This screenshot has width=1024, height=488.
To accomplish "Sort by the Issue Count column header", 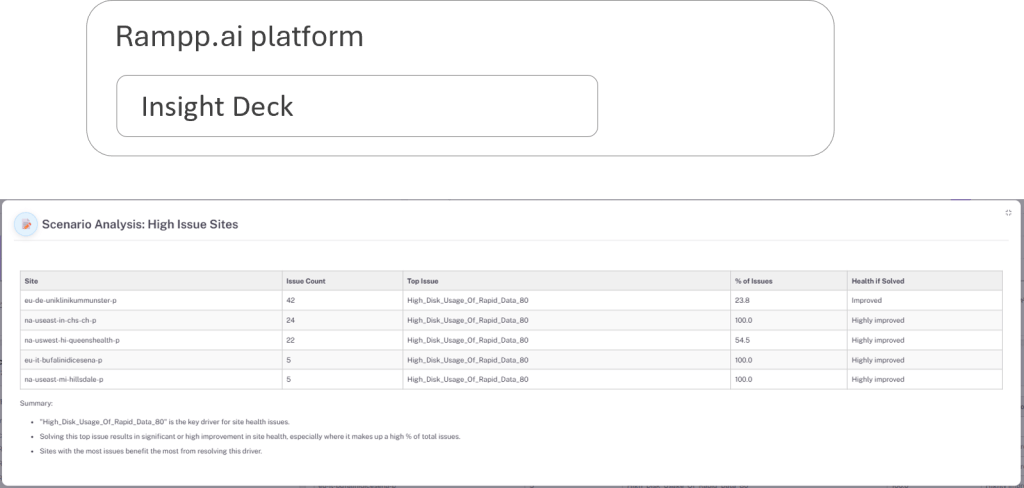I will 305,280.
